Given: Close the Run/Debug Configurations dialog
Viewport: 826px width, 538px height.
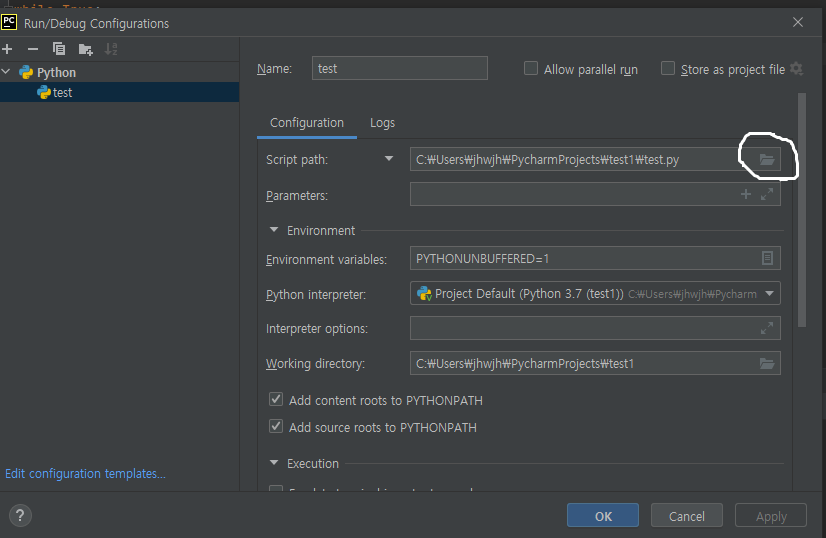Looking at the screenshot, I should coord(798,22).
